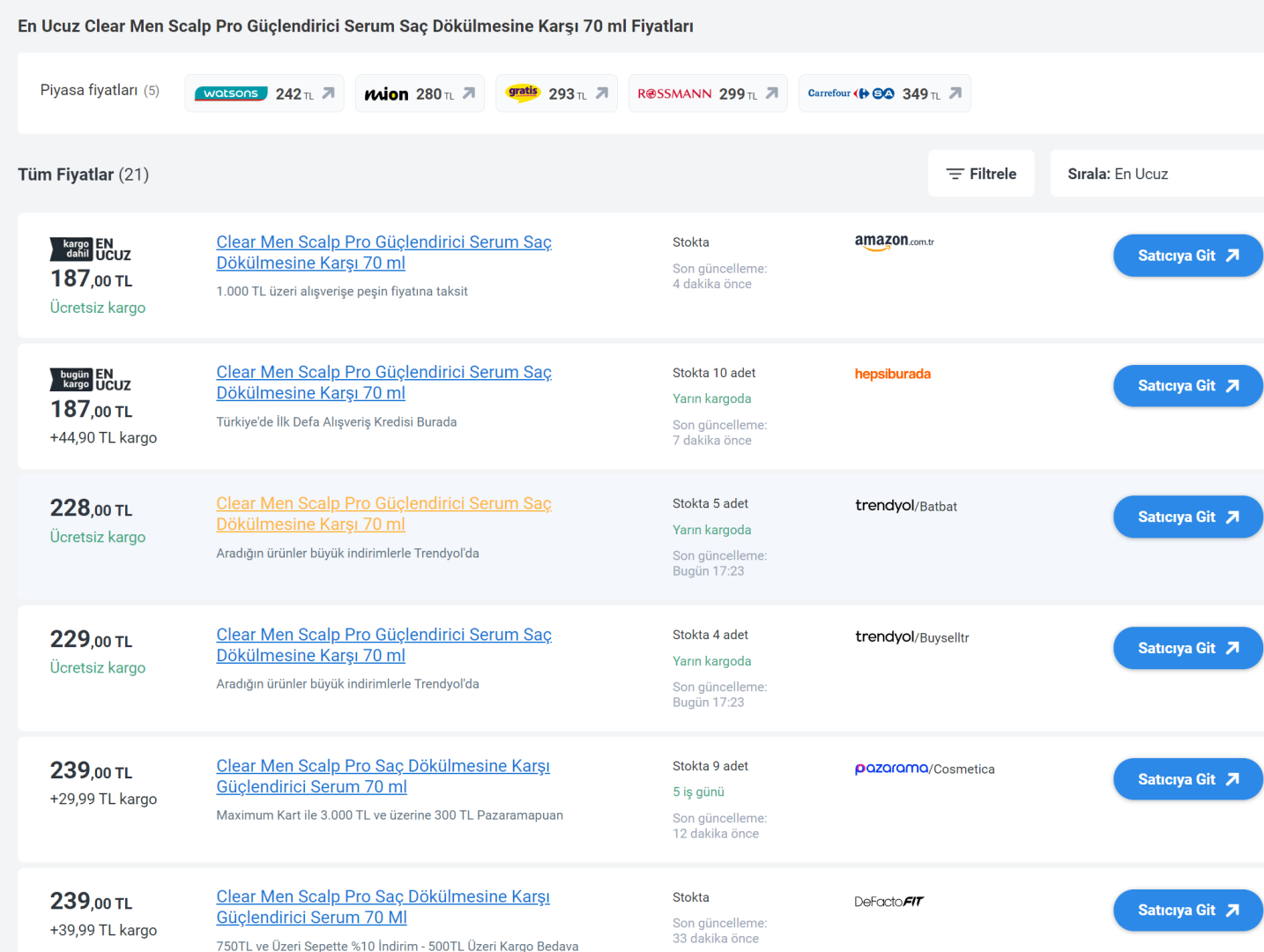Viewport: 1264px width, 952px height.
Task: Click the DeFacto Fit seller logo
Action: [x=889, y=901]
